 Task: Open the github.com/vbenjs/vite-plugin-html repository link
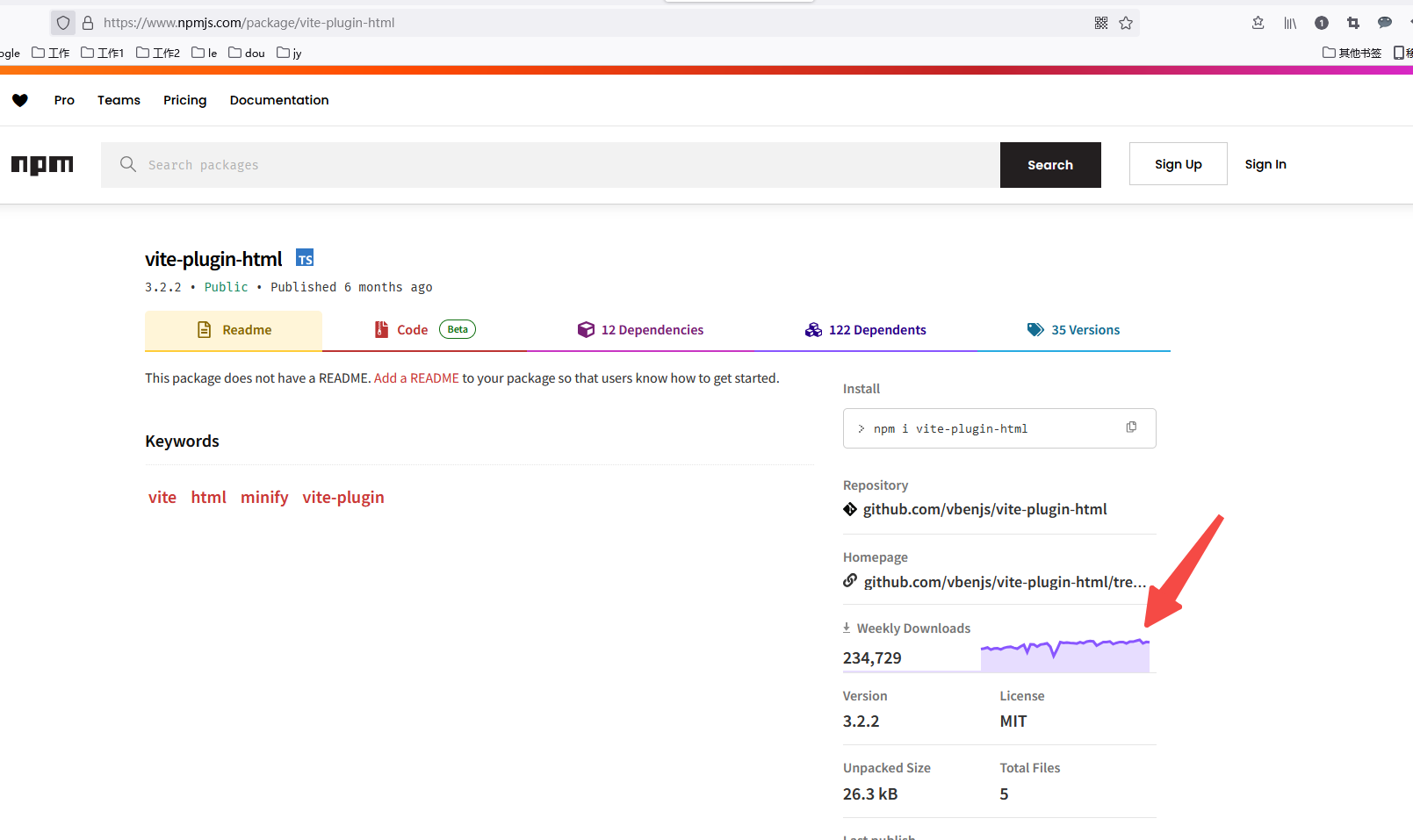[x=985, y=509]
